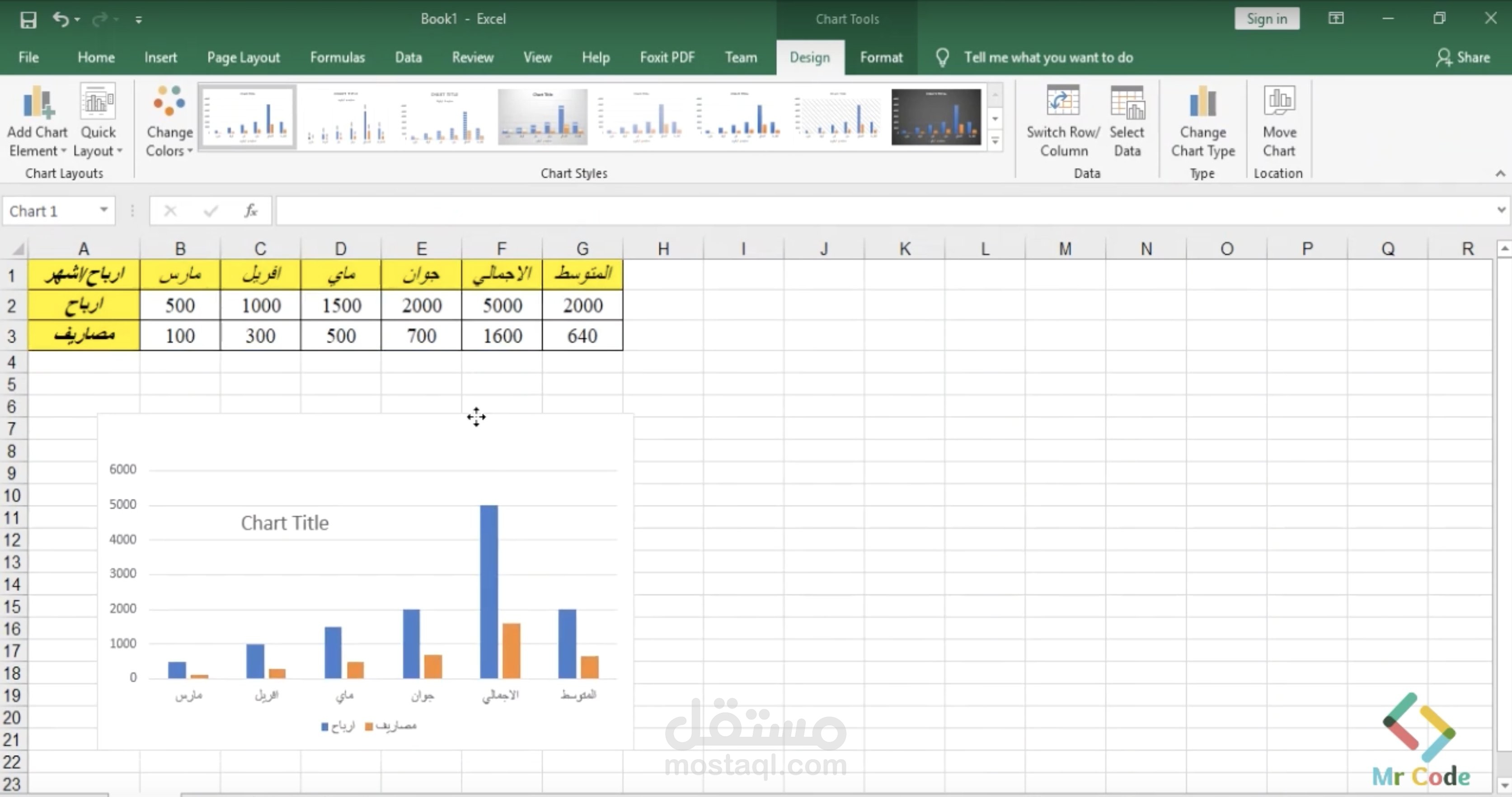Screen dimensions: 1512x797
Task: Open the Undo history dropdown arrow
Action: click(77, 20)
